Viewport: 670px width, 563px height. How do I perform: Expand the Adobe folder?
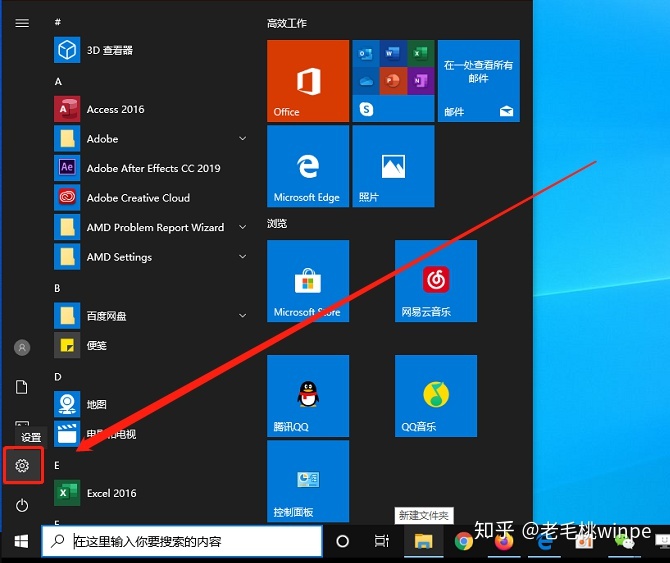point(242,138)
